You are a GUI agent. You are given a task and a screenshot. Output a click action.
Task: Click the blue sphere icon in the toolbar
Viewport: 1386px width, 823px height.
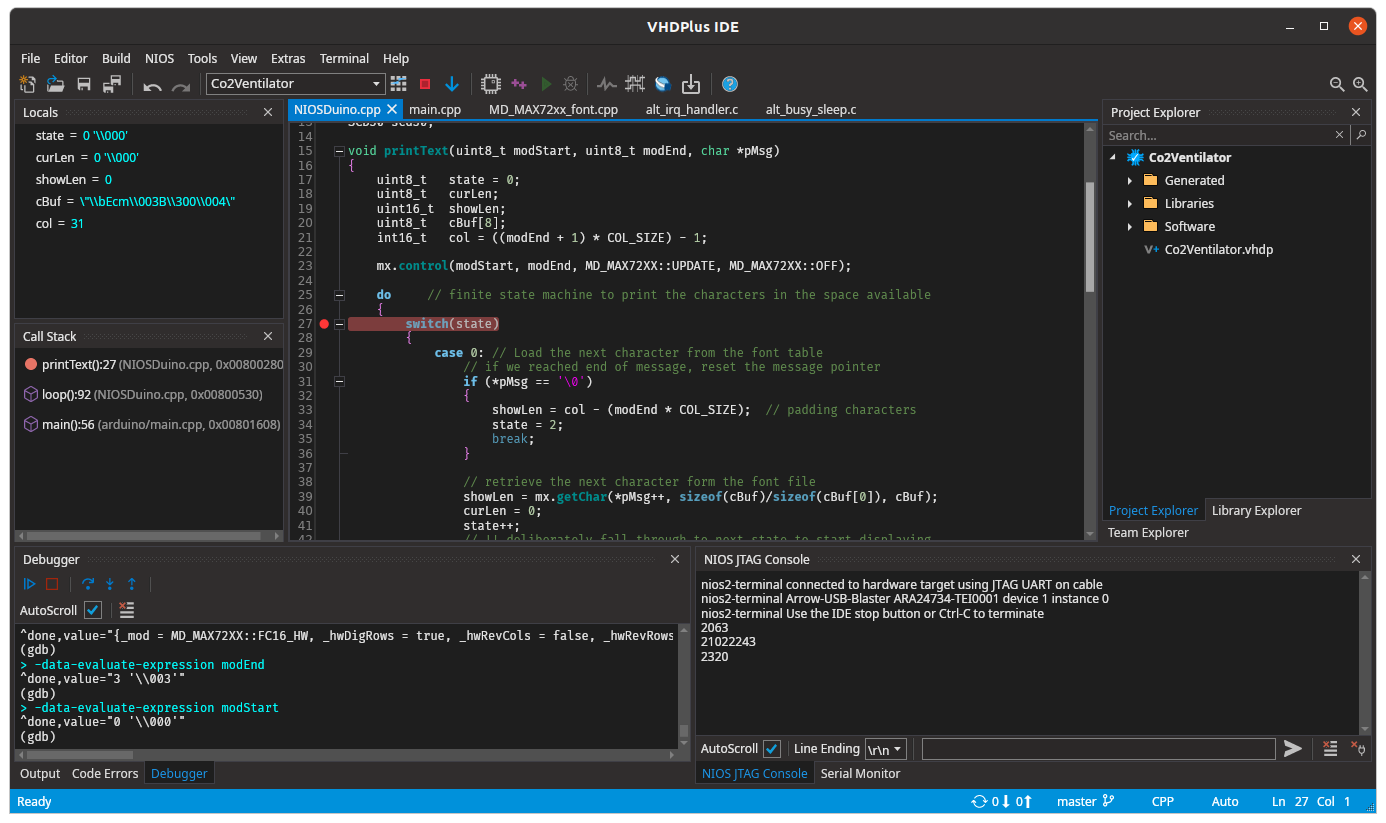pyautogui.click(x=662, y=84)
